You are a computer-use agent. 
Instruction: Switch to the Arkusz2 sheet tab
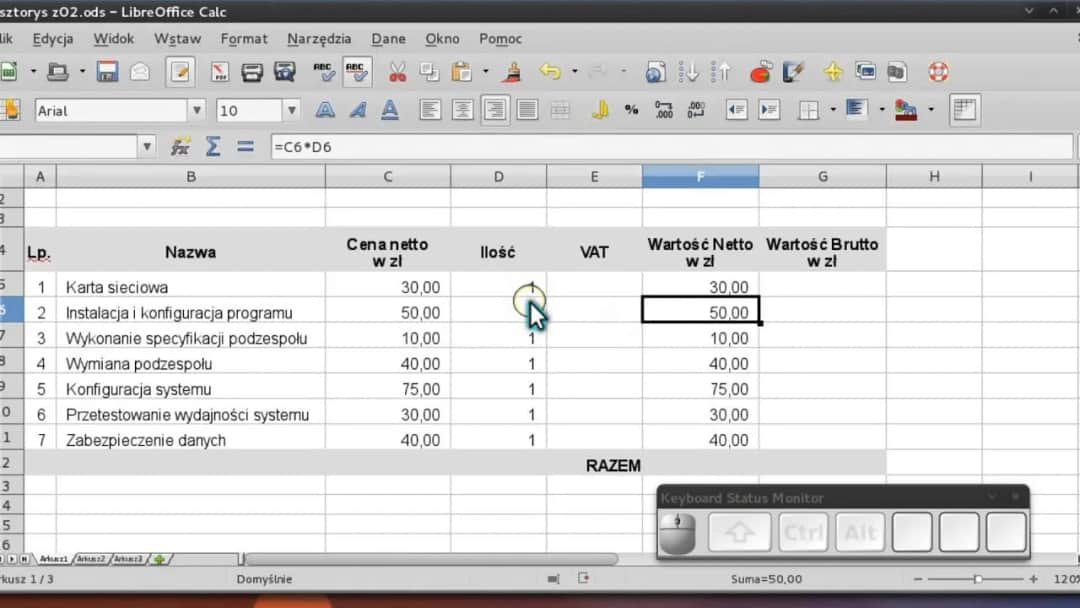point(93,559)
